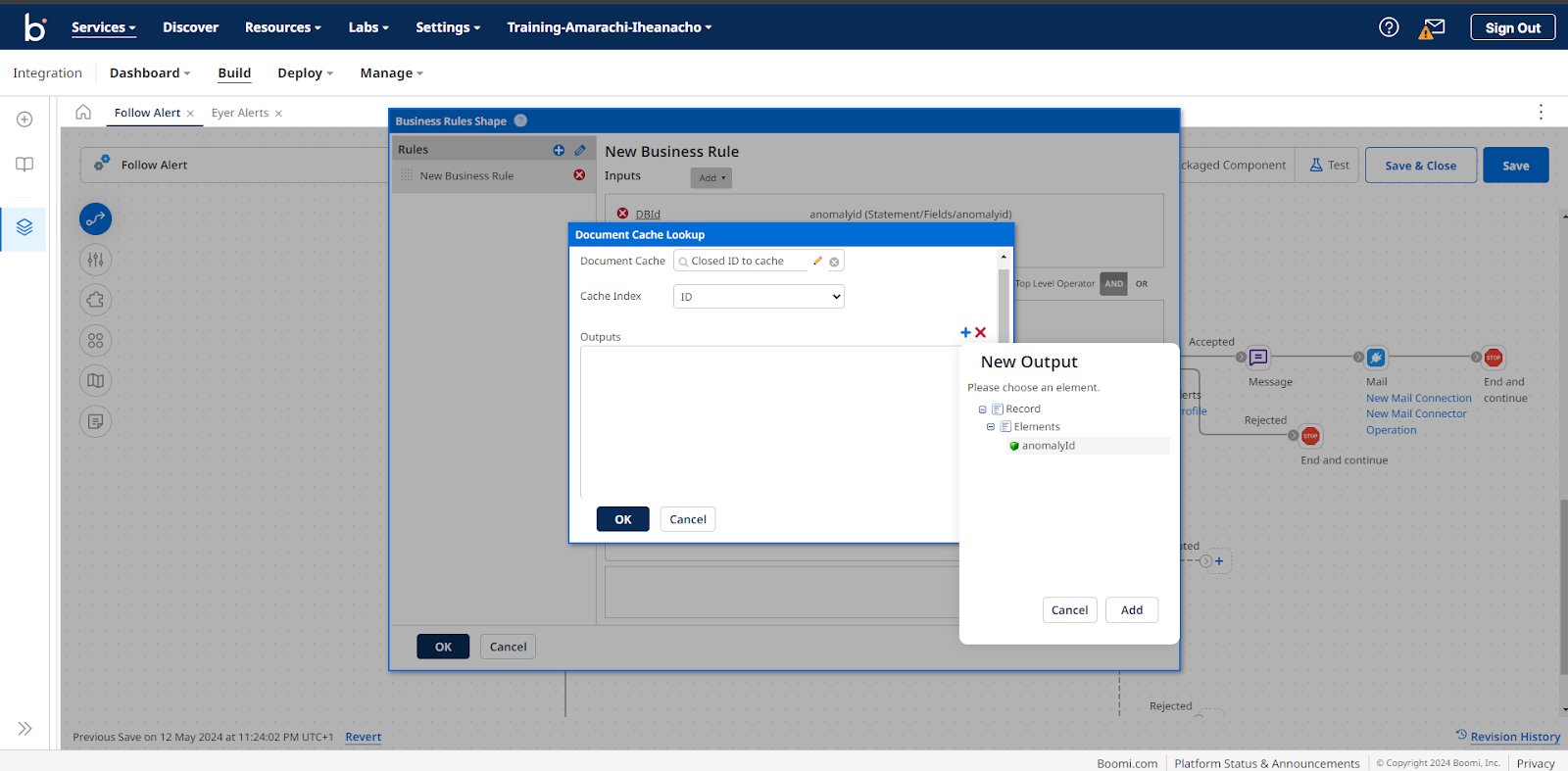Screen dimensions: 1568x771
Task: Cancel the New Output dialog
Action: coord(1069,610)
